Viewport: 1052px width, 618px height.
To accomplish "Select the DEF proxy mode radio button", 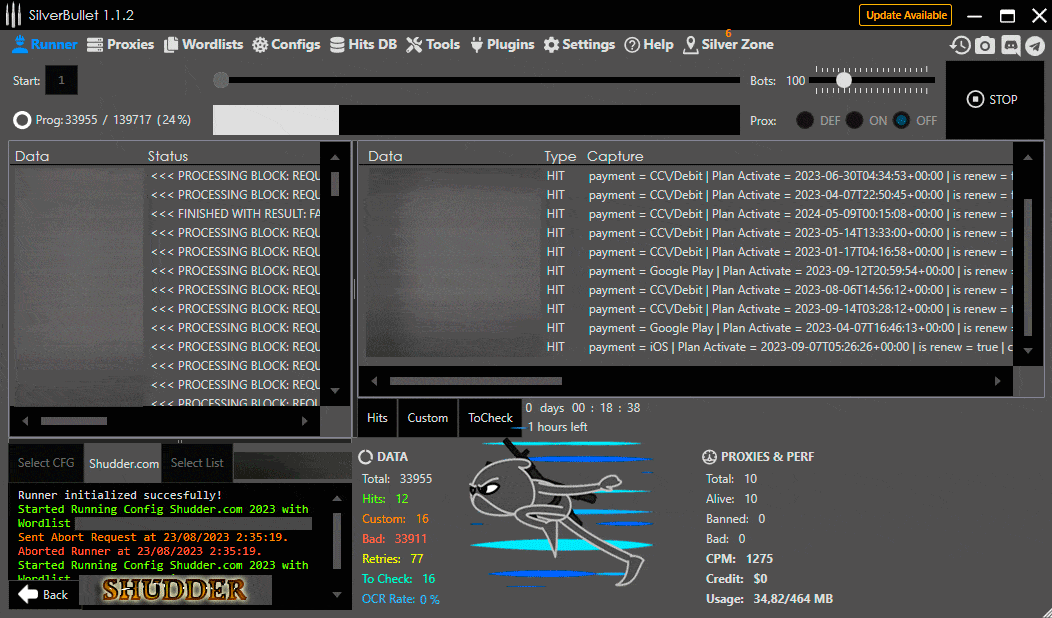I will click(x=805, y=120).
